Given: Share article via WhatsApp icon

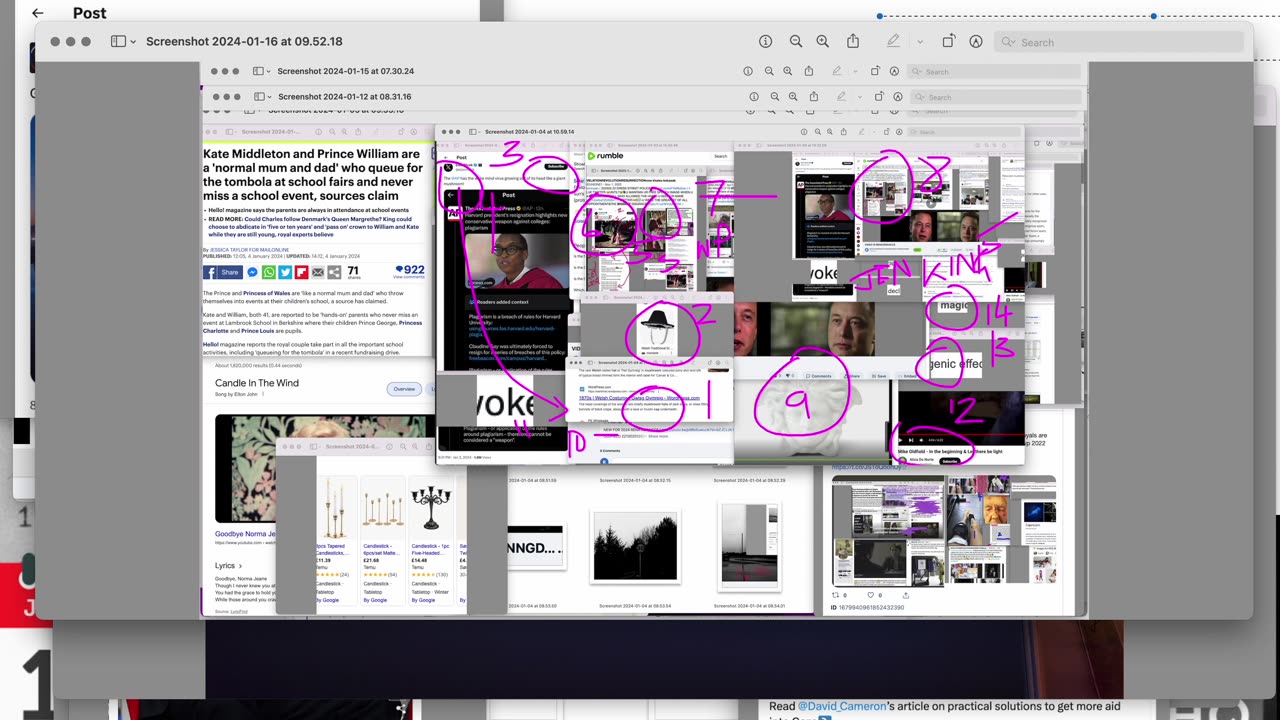Looking at the screenshot, I should pyautogui.click(x=269, y=272).
